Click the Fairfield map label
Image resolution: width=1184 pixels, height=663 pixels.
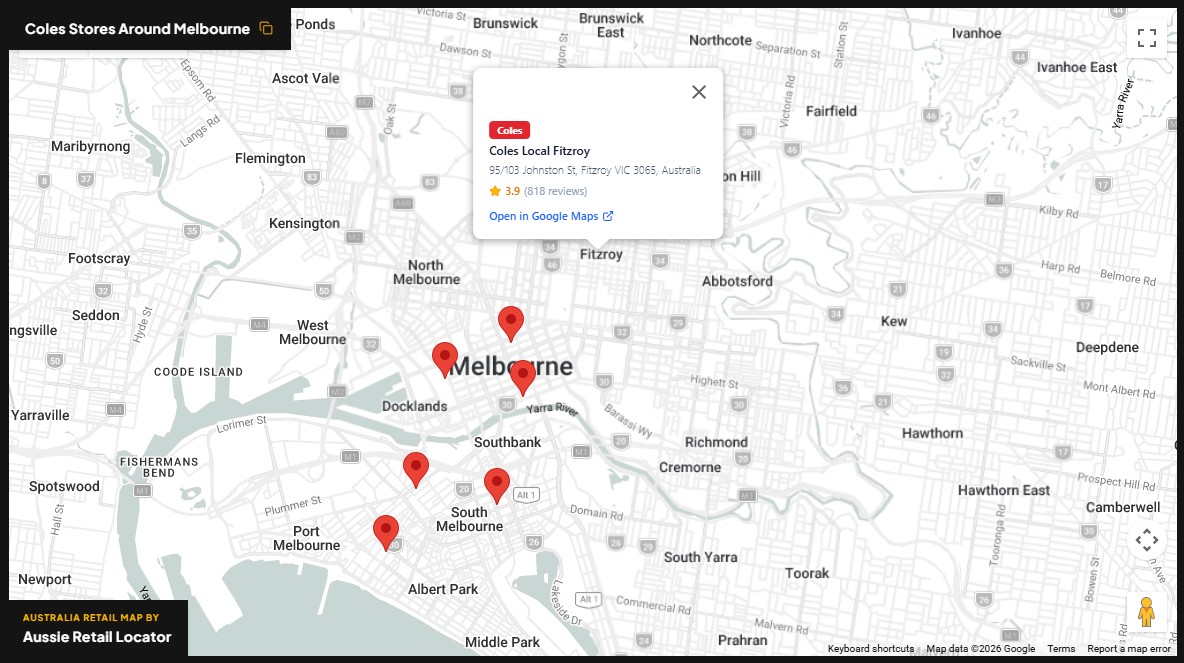coord(831,112)
